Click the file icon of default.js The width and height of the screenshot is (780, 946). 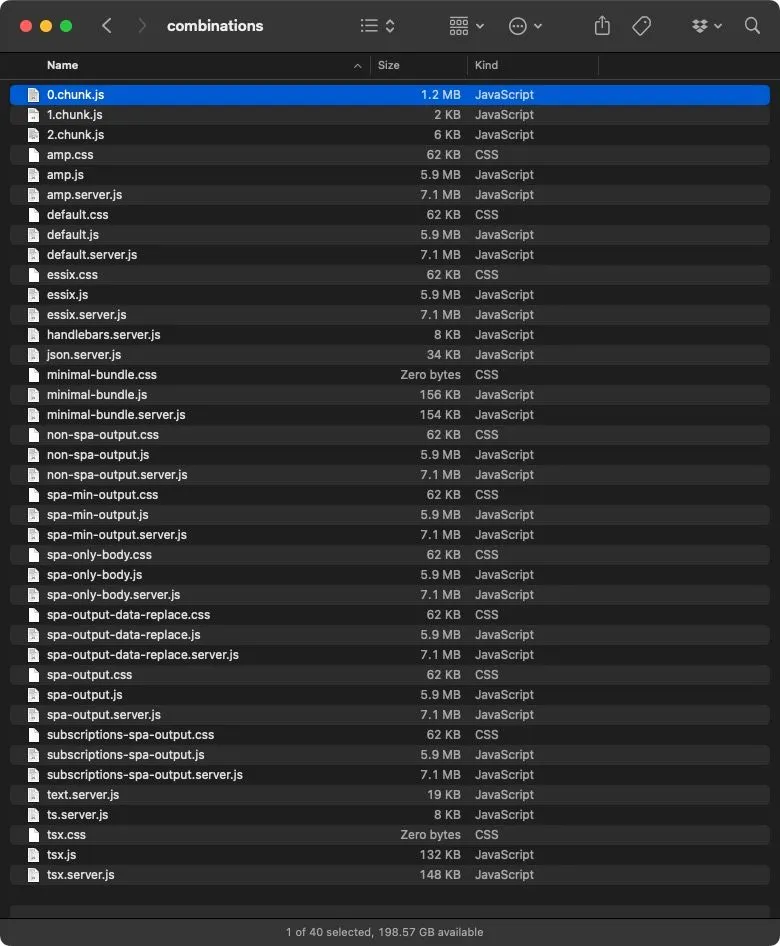click(x=34, y=235)
